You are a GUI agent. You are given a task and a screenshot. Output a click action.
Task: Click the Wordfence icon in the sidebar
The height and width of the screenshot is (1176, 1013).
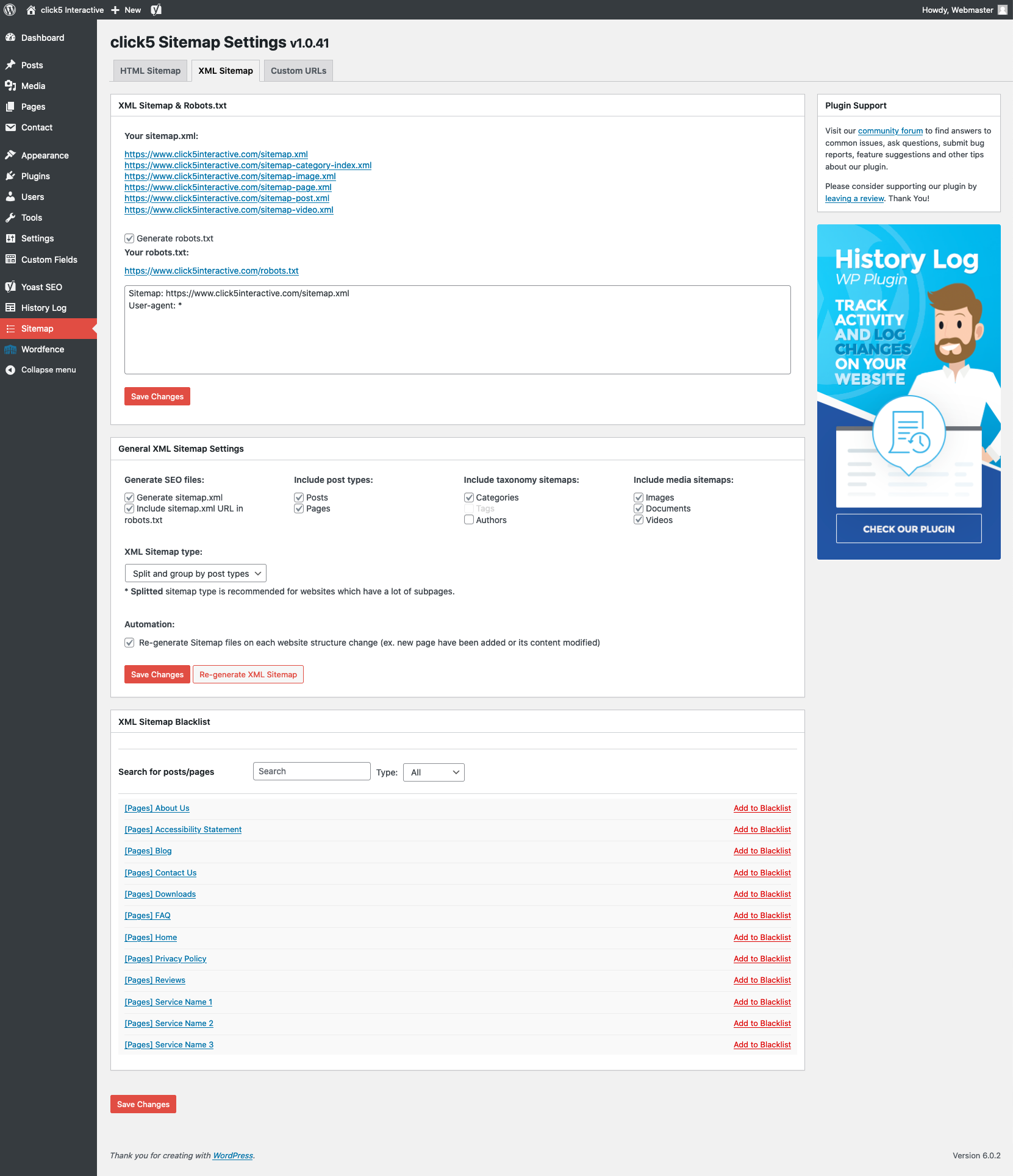10,349
